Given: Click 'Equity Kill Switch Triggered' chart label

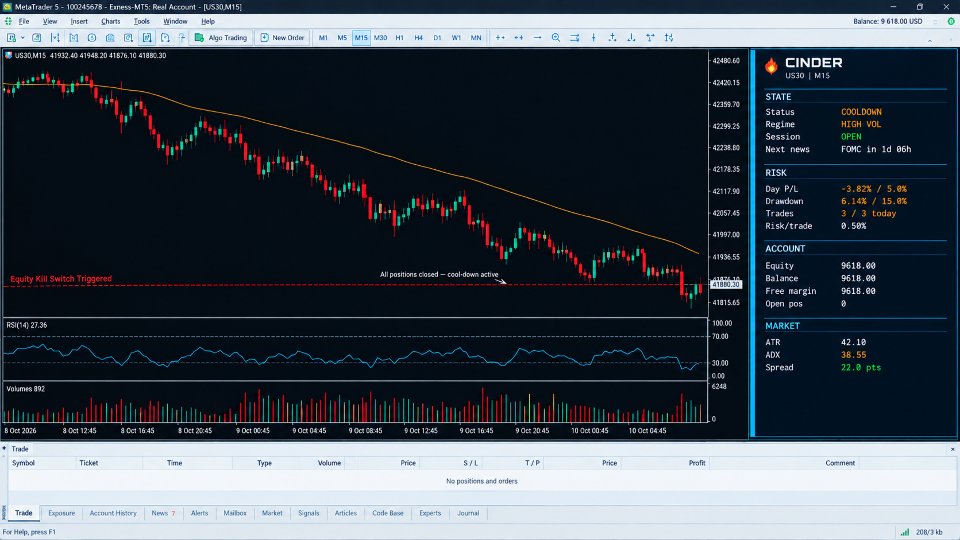Looking at the screenshot, I should coord(61,279).
